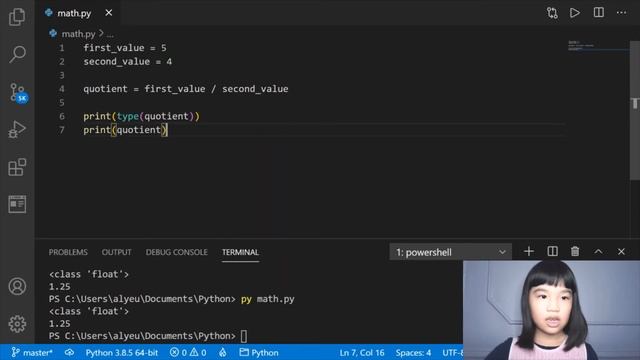
Task: Click the breadcrumb ellipsis after math.py
Action: pyautogui.click(x=110, y=35)
